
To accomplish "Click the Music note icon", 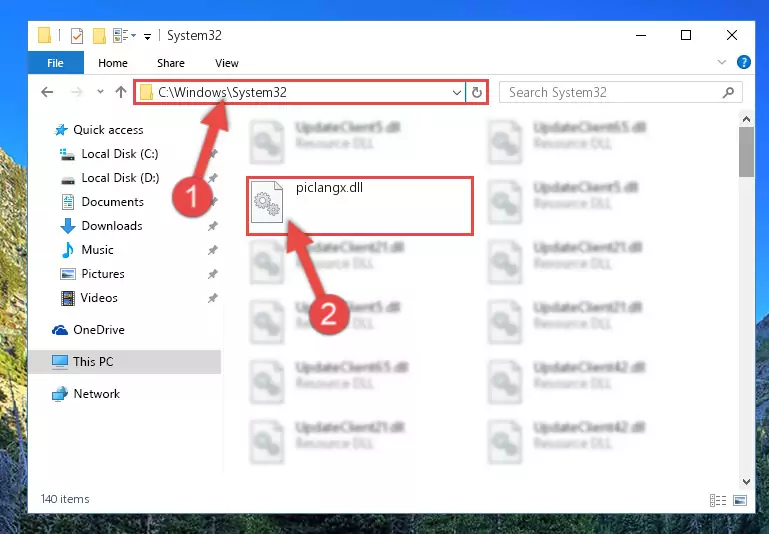I will click(68, 250).
